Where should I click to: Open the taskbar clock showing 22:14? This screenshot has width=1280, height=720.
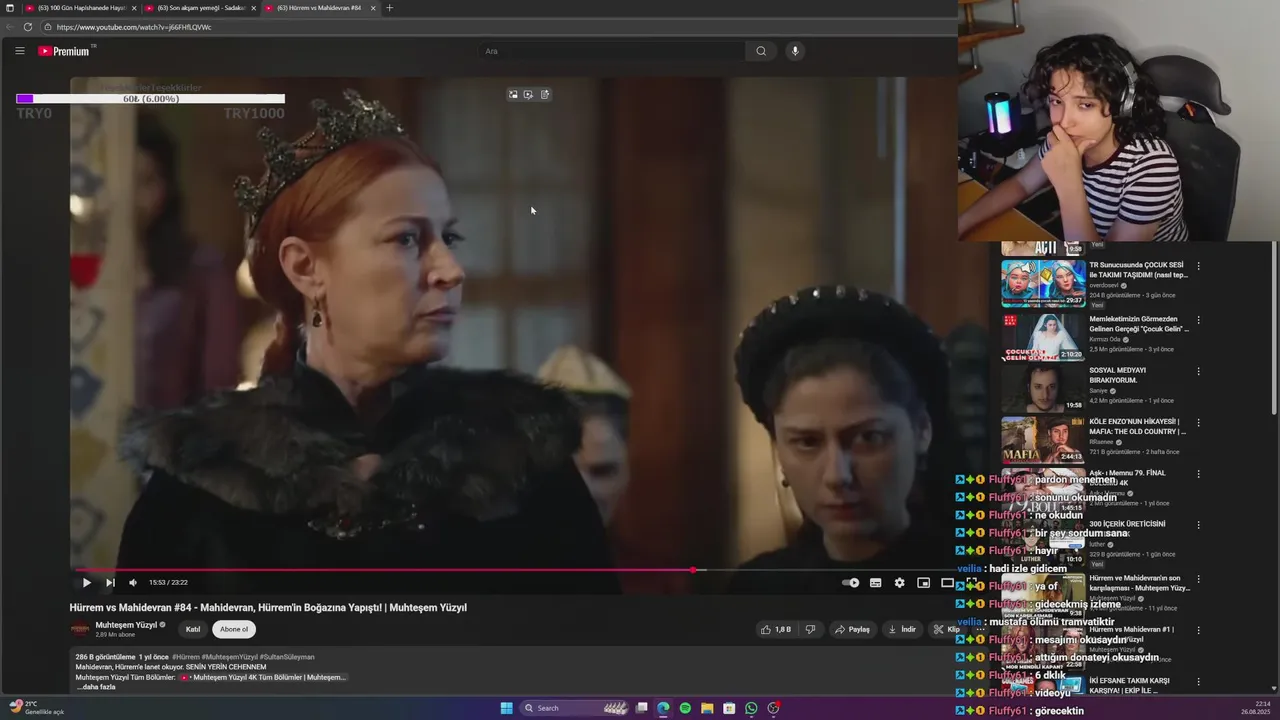click(1255, 708)
